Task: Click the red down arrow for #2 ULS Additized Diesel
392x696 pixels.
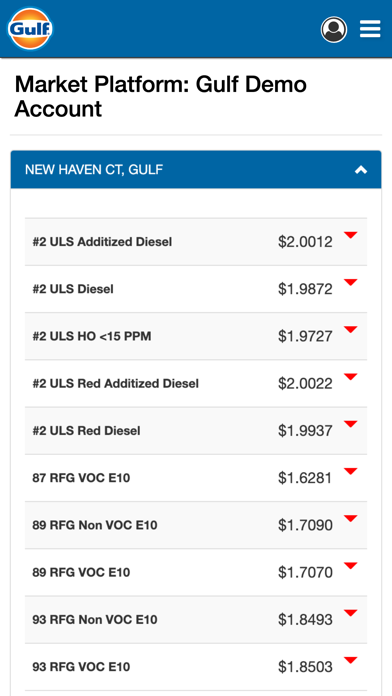Action: pos(351,235)
